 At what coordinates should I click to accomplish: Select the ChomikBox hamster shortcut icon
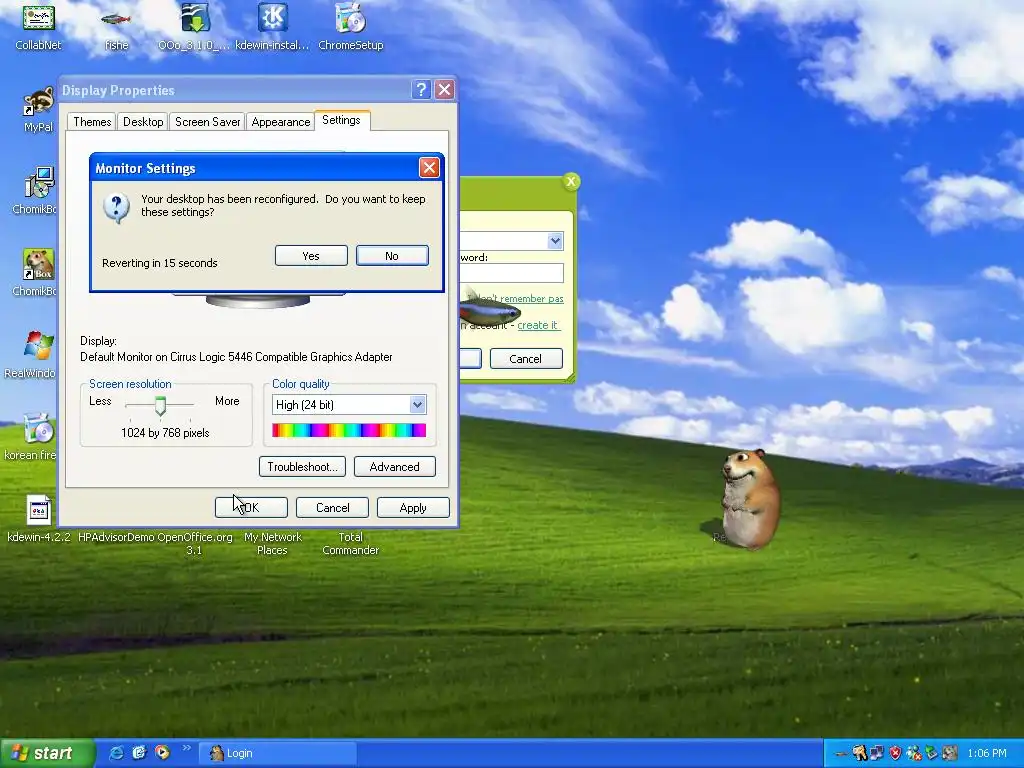click(x=39, y=264)
